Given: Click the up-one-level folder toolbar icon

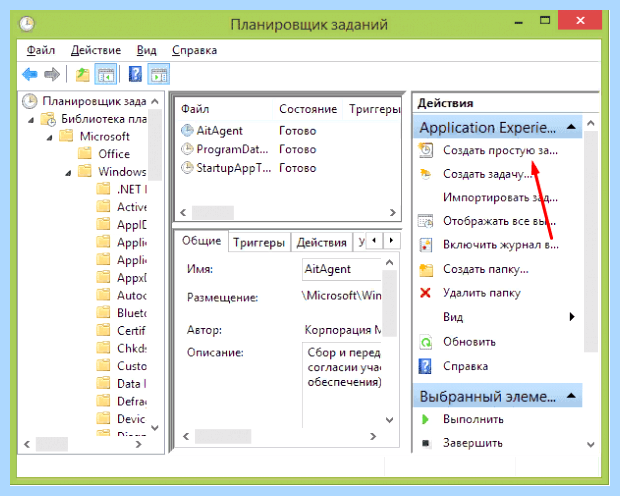Looking at the screenshot, I should (83, 74).
